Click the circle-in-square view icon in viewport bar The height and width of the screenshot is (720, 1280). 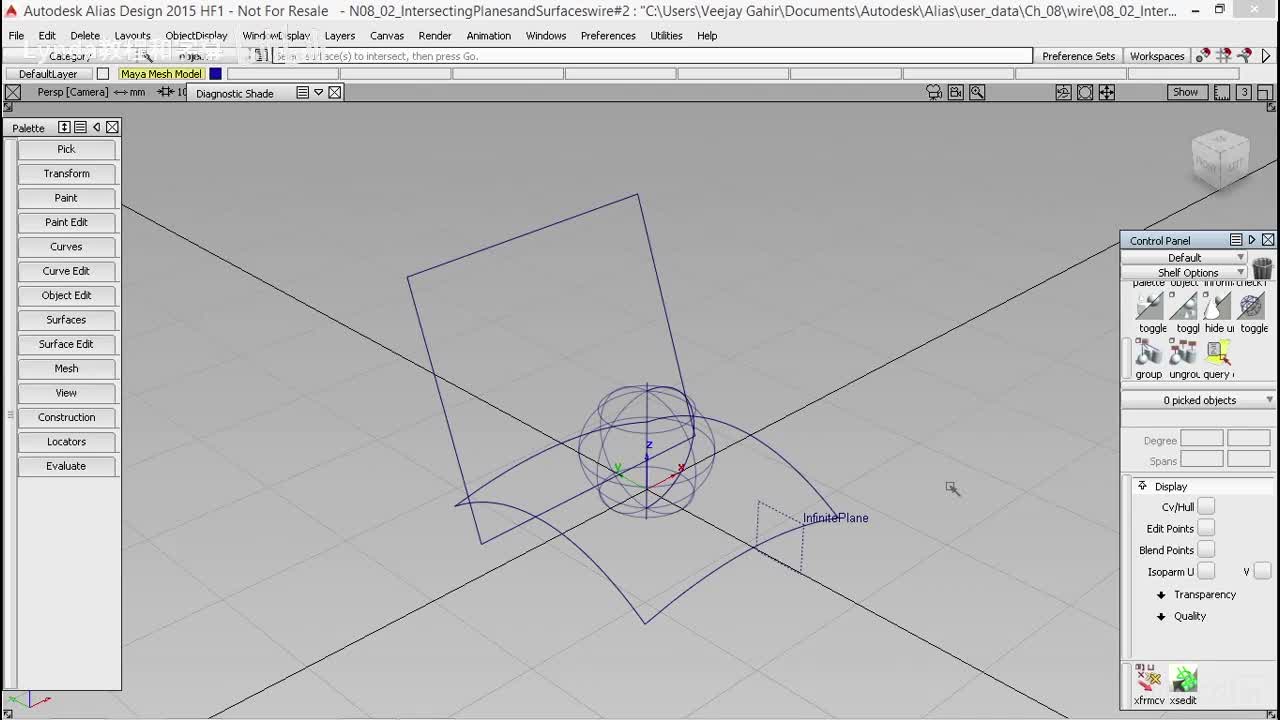click(x=1085, y=92)
